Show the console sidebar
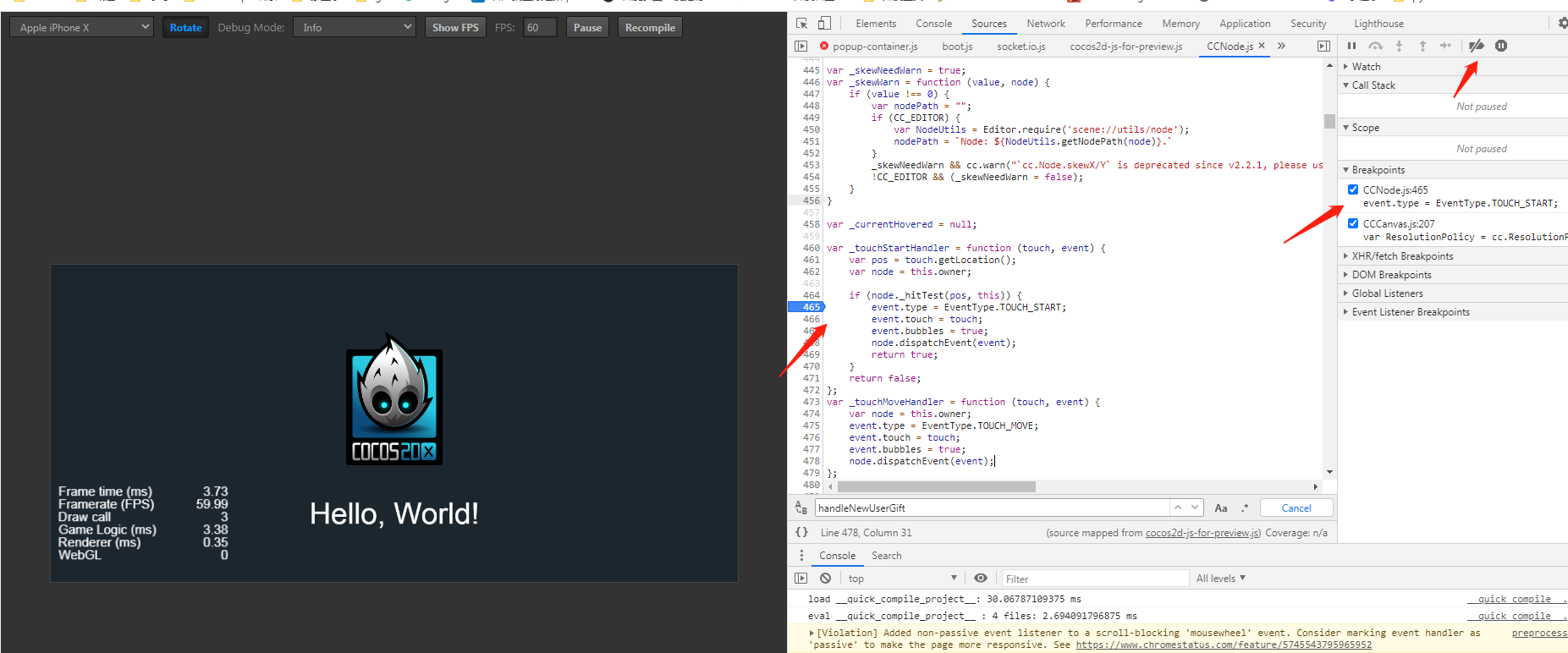Image resolution: width=1568 pixels, height=653 pixels. pos(801,579)
